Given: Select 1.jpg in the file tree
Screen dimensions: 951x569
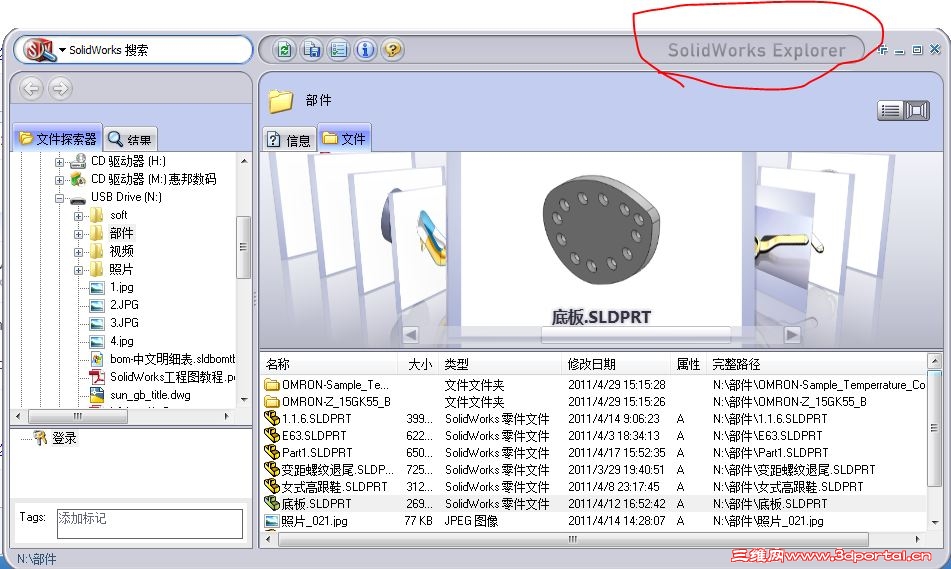Looking at the screenshot, I should [121, 287].
